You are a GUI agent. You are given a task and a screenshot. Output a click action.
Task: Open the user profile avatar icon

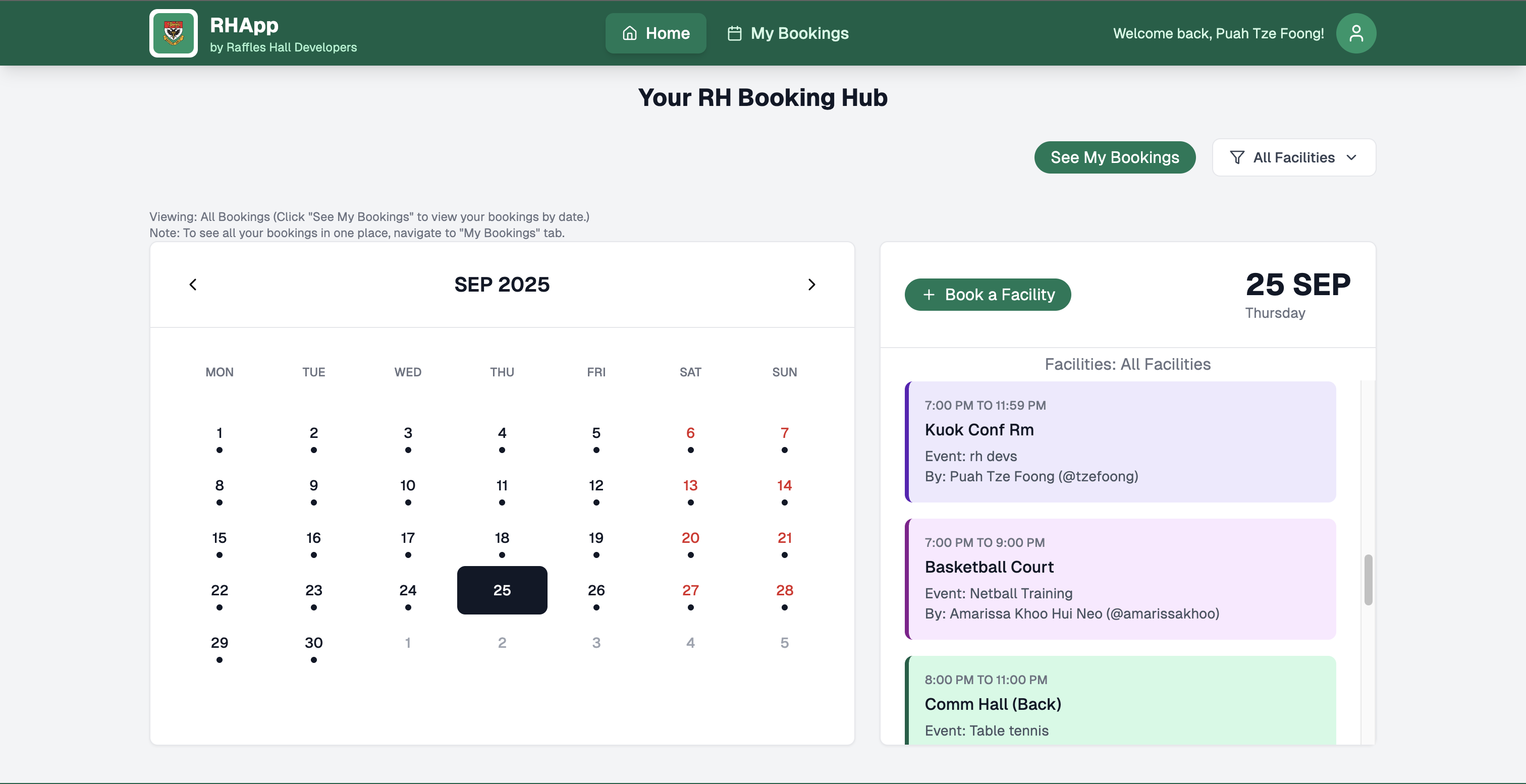click(x=1355, y=33)
